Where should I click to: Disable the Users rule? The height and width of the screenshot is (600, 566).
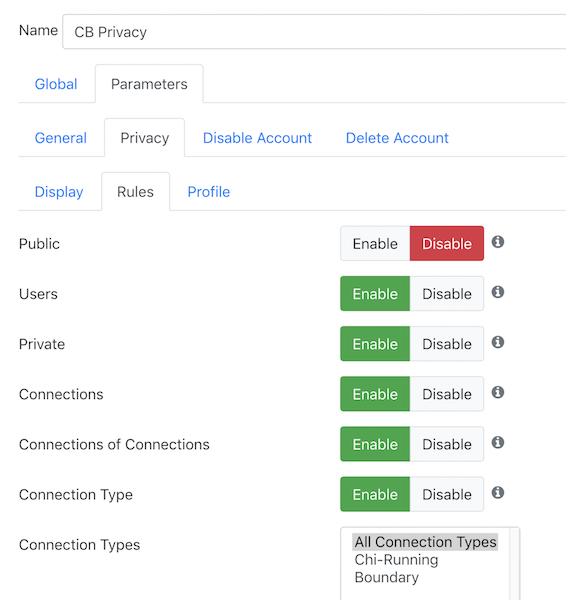(x=447, y=293)
